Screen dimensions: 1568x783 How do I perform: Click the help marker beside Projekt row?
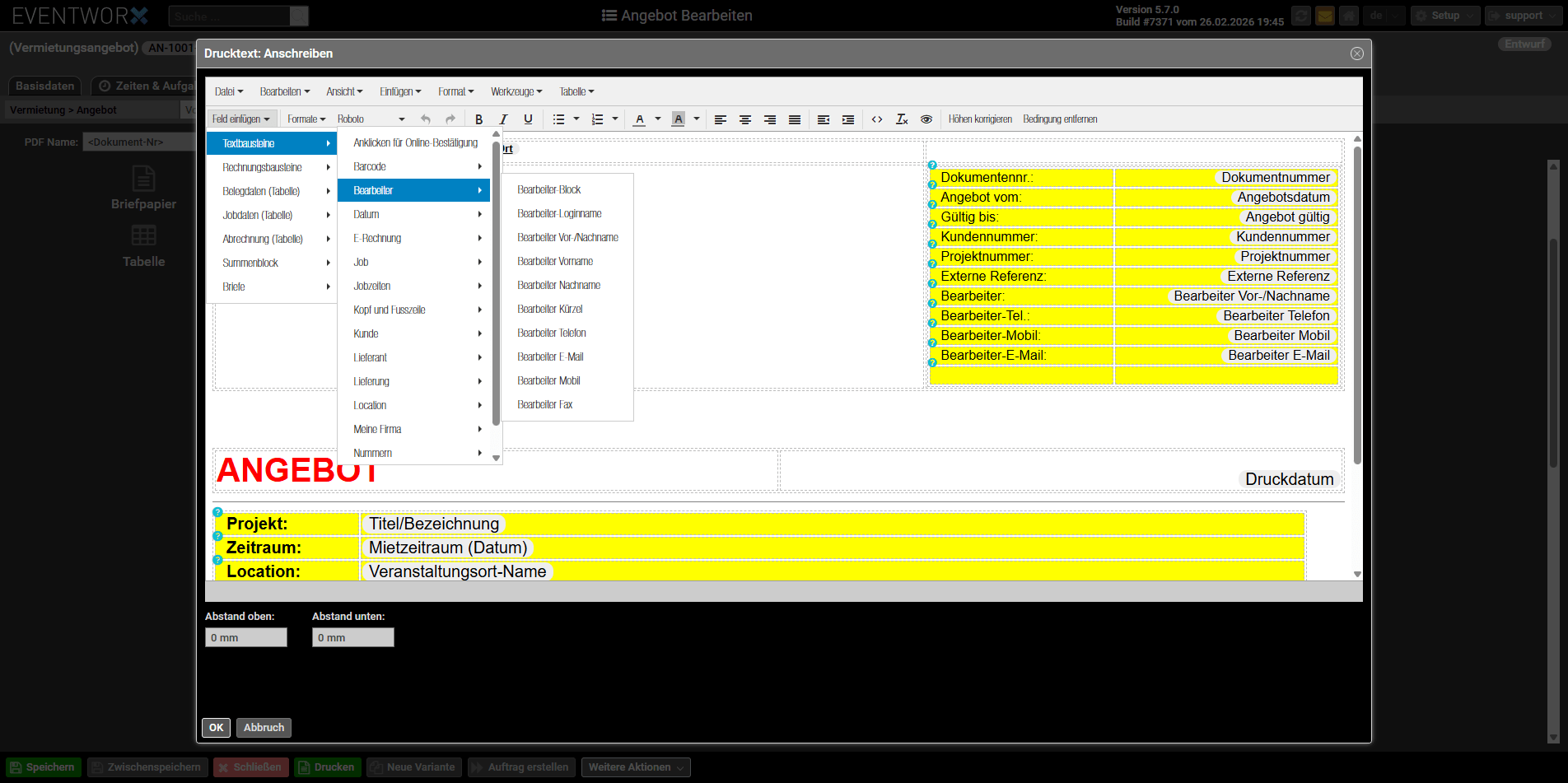(x=218, y=512)
